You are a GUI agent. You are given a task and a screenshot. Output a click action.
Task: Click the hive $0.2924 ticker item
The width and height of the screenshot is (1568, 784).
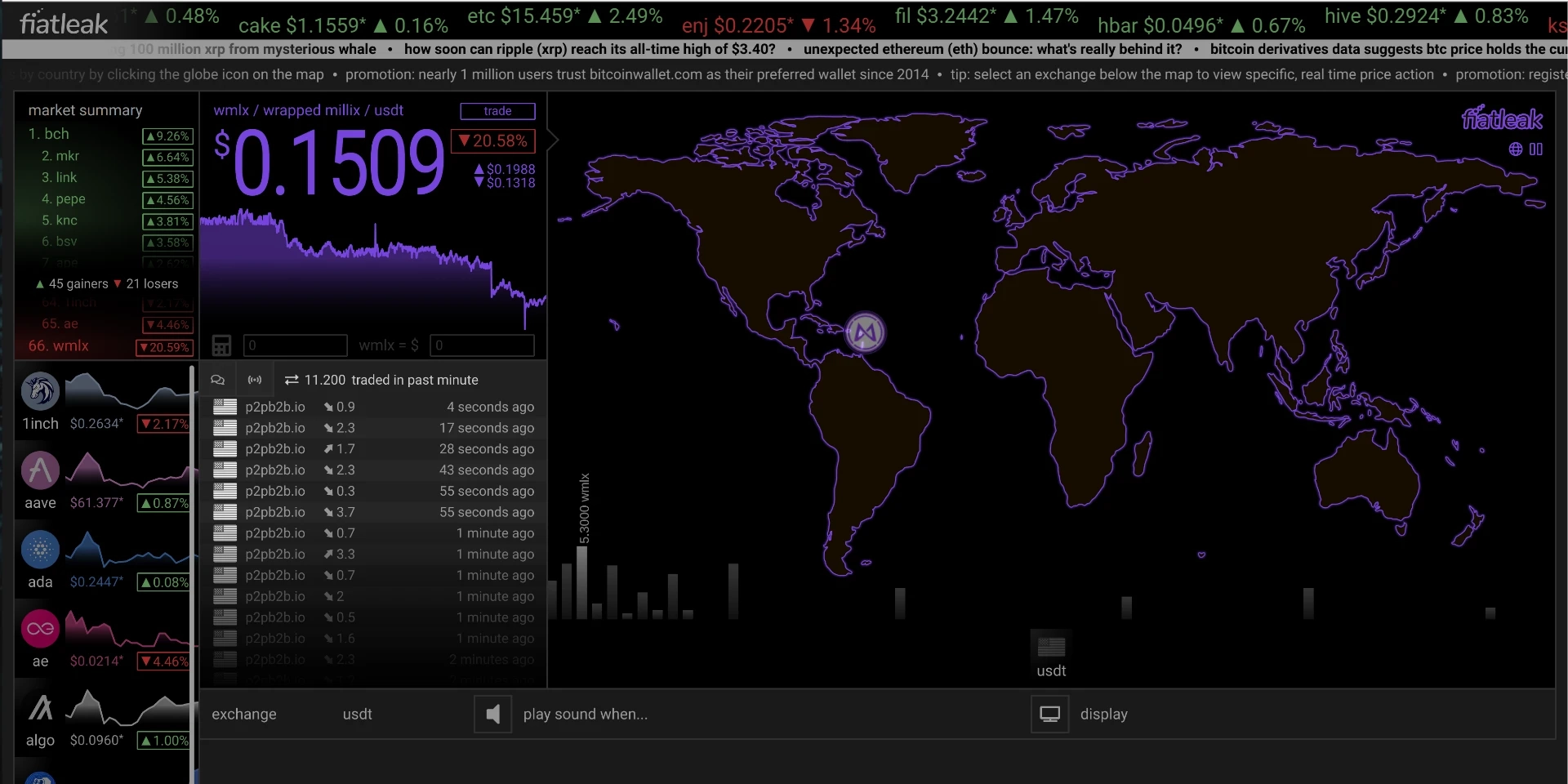click(x=1426, y=16)
